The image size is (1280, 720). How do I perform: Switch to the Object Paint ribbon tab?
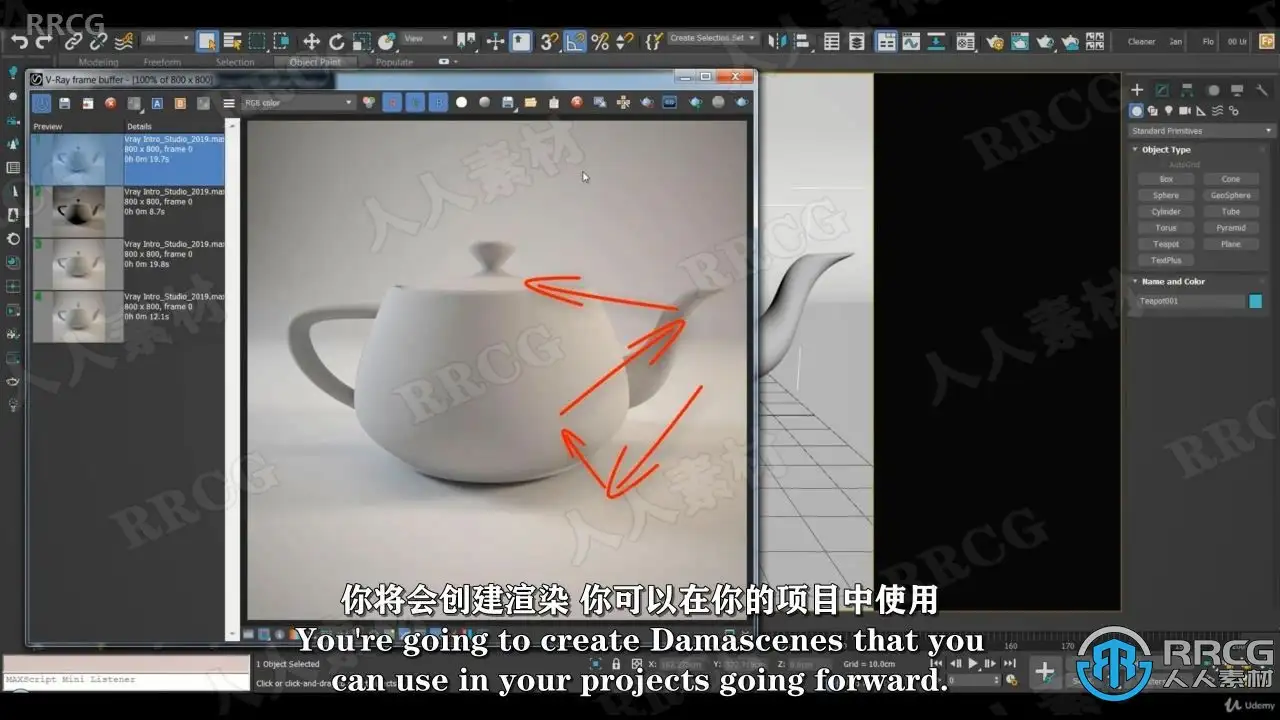(x=315, y=62)
